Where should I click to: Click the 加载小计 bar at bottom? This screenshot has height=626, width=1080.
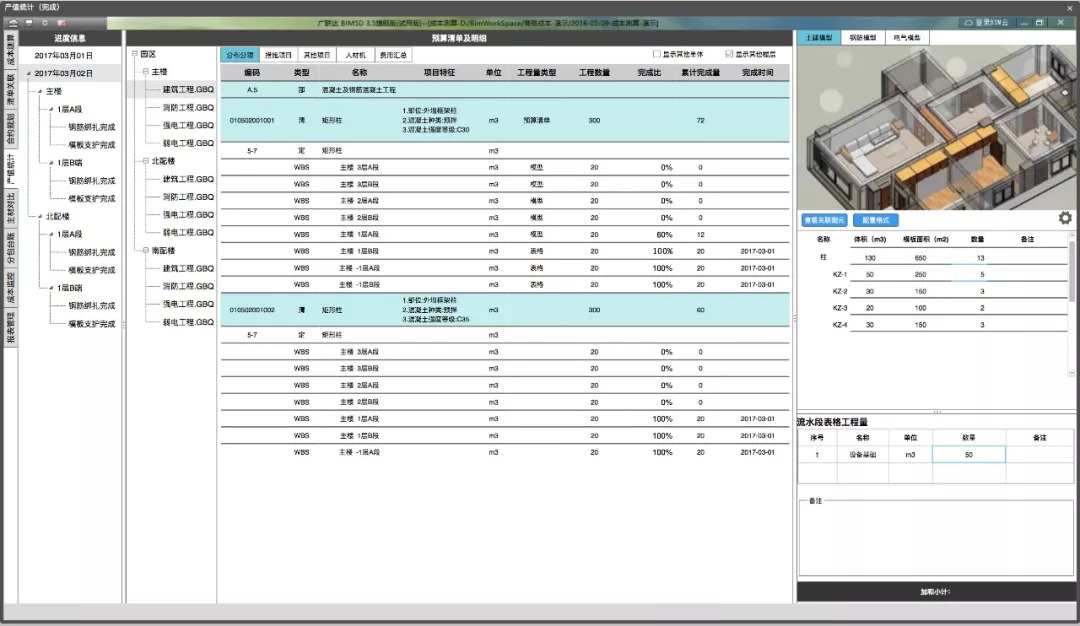936,592
